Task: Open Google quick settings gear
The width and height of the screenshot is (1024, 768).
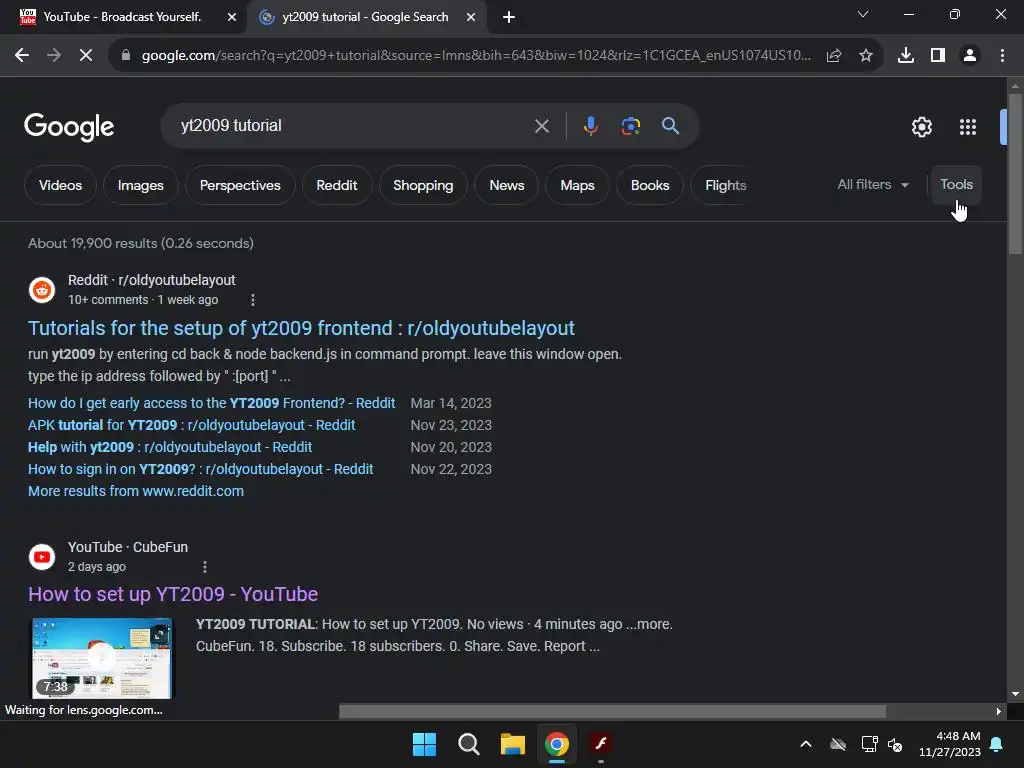Action: coord(921,127)
